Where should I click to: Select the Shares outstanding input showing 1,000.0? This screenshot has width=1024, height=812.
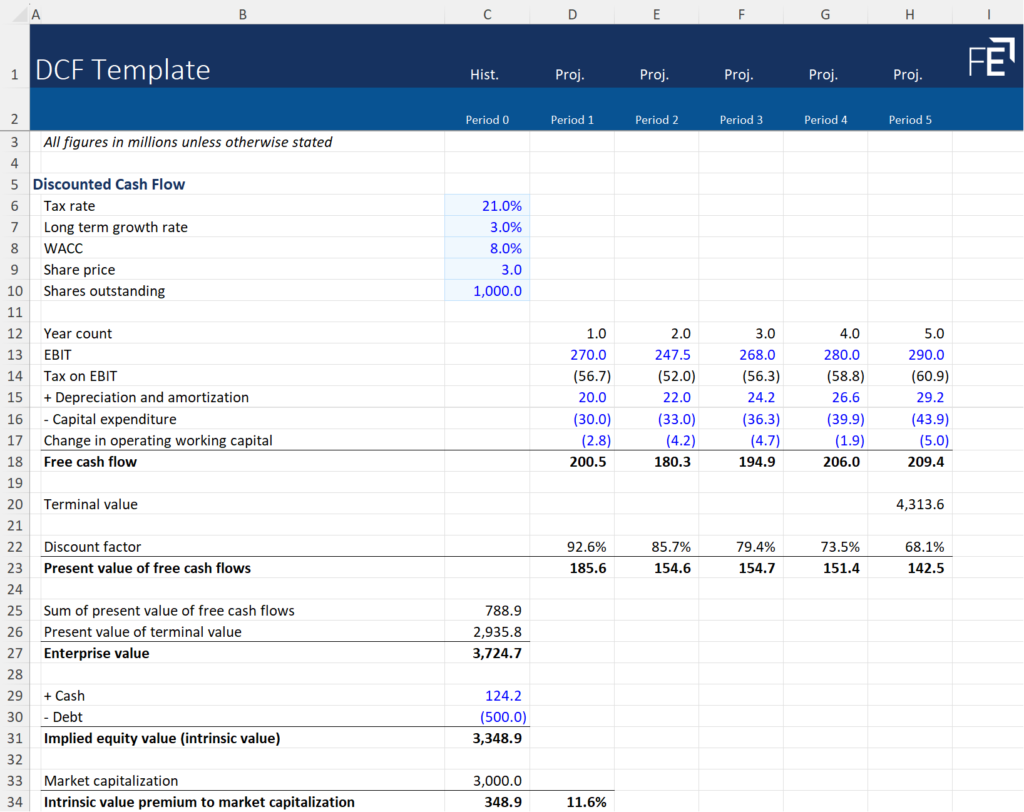click(487, 290)
